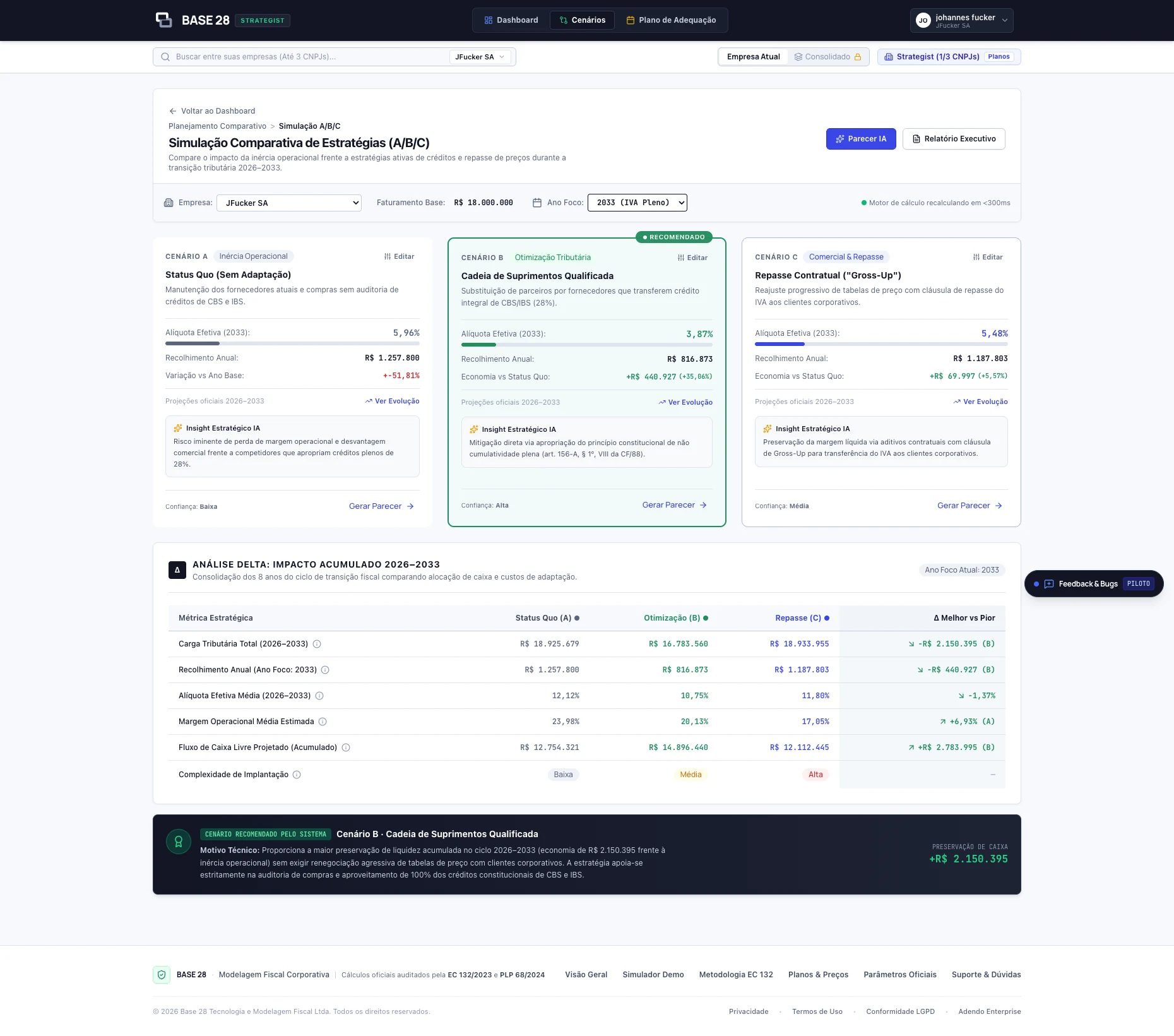Click the Parecer IA button
The height and width of the screenshot is (1036, 1174).
click(861, 139)
